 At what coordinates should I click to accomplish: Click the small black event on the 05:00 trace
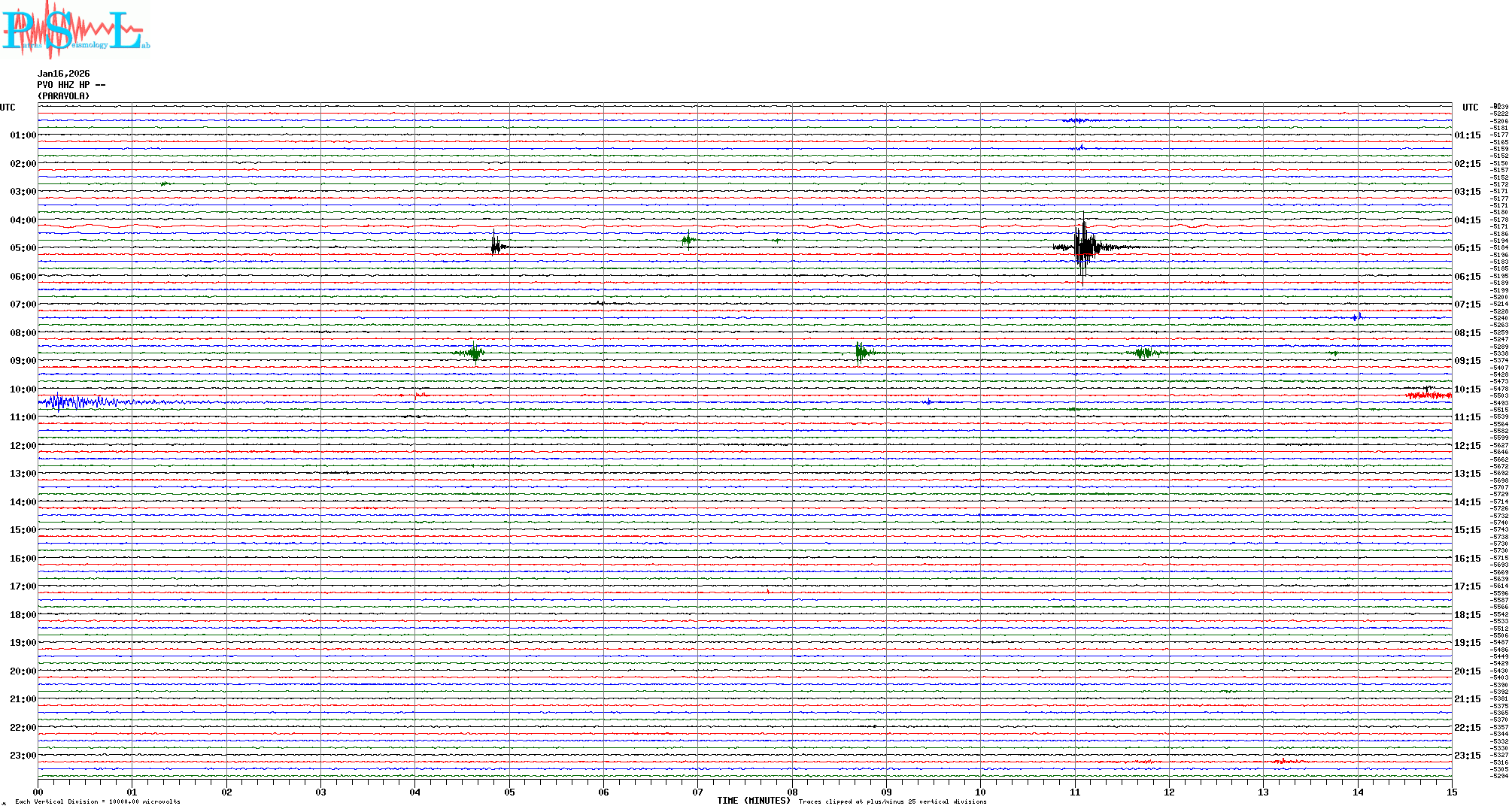495,246
